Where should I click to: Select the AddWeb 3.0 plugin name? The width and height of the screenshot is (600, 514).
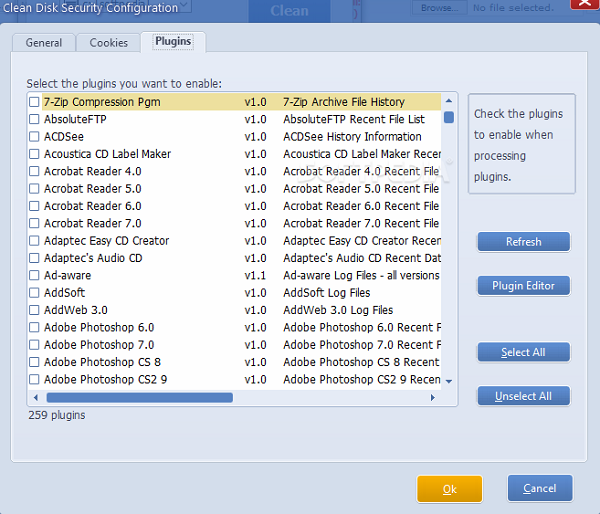point(75,310)
